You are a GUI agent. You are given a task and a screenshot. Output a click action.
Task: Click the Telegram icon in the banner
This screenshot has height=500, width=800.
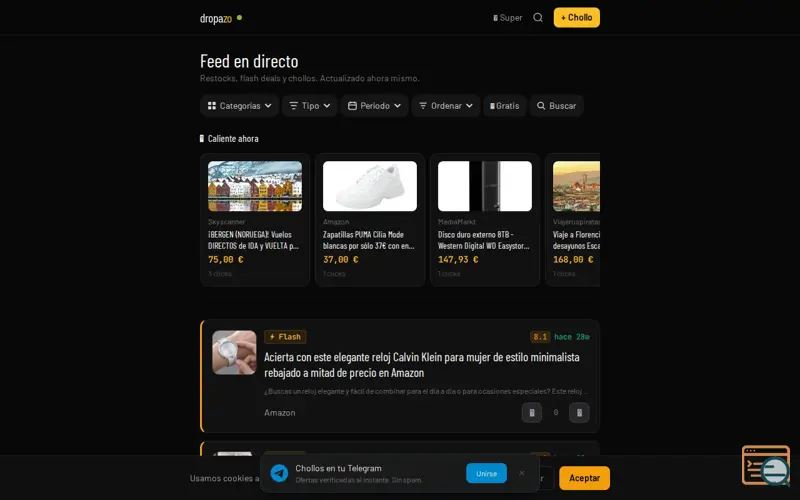coord(279,473)
